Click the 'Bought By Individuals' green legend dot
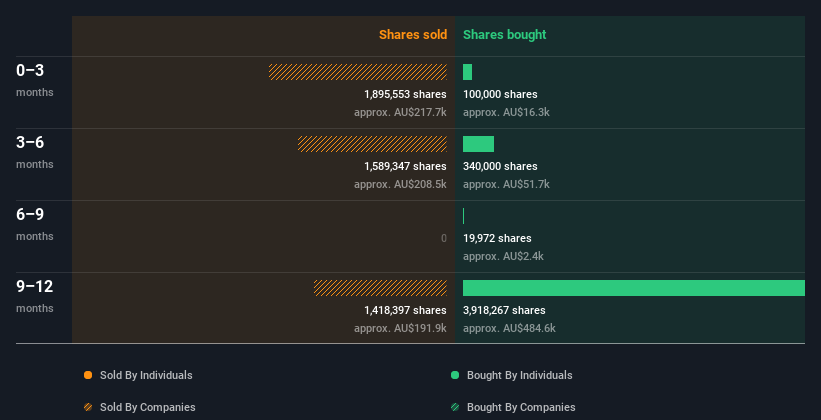Image resolution: width=821 pixels, height=420 pixels. coord(455,375)
